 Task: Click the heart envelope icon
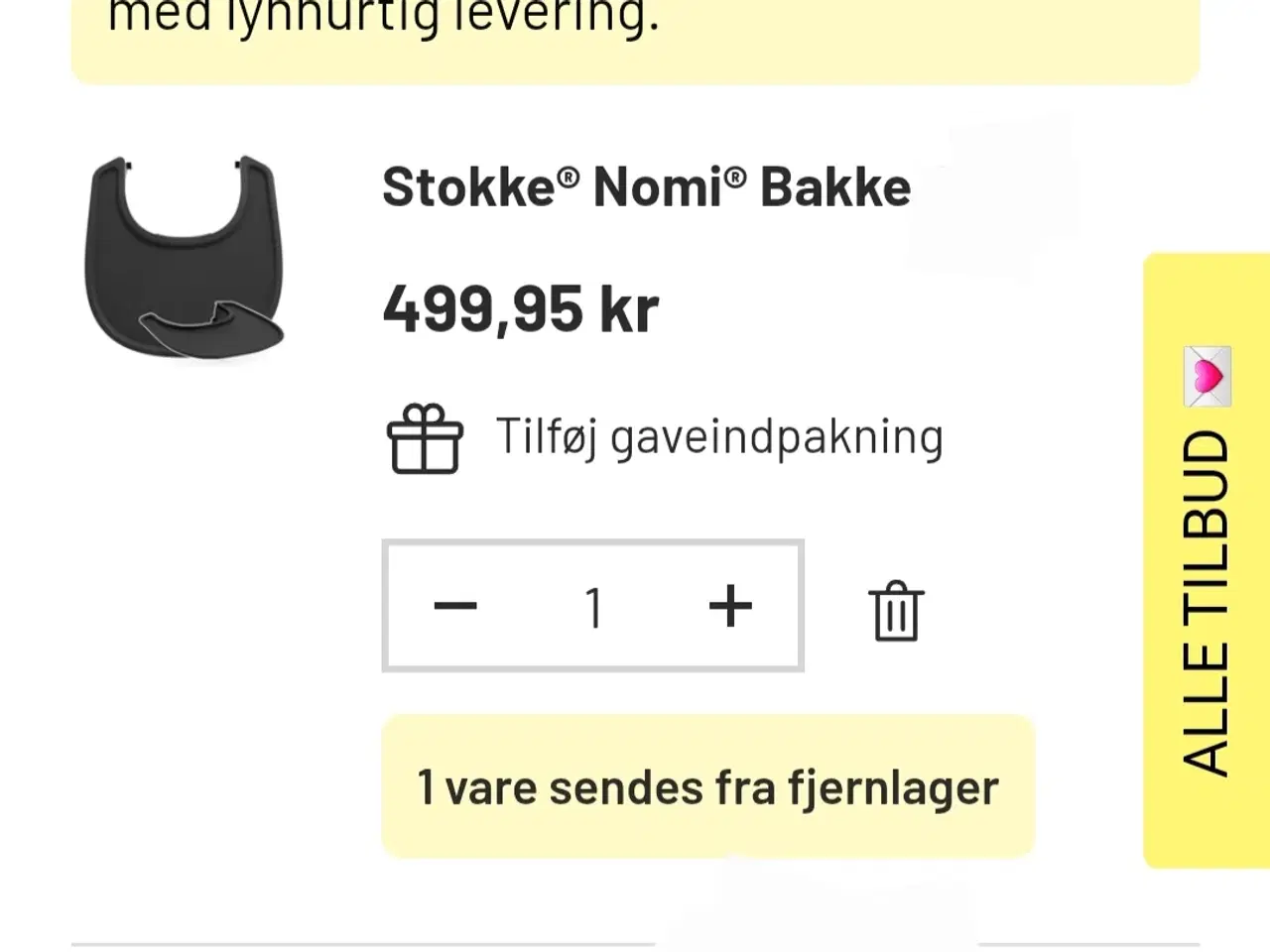coord(1206,376)
